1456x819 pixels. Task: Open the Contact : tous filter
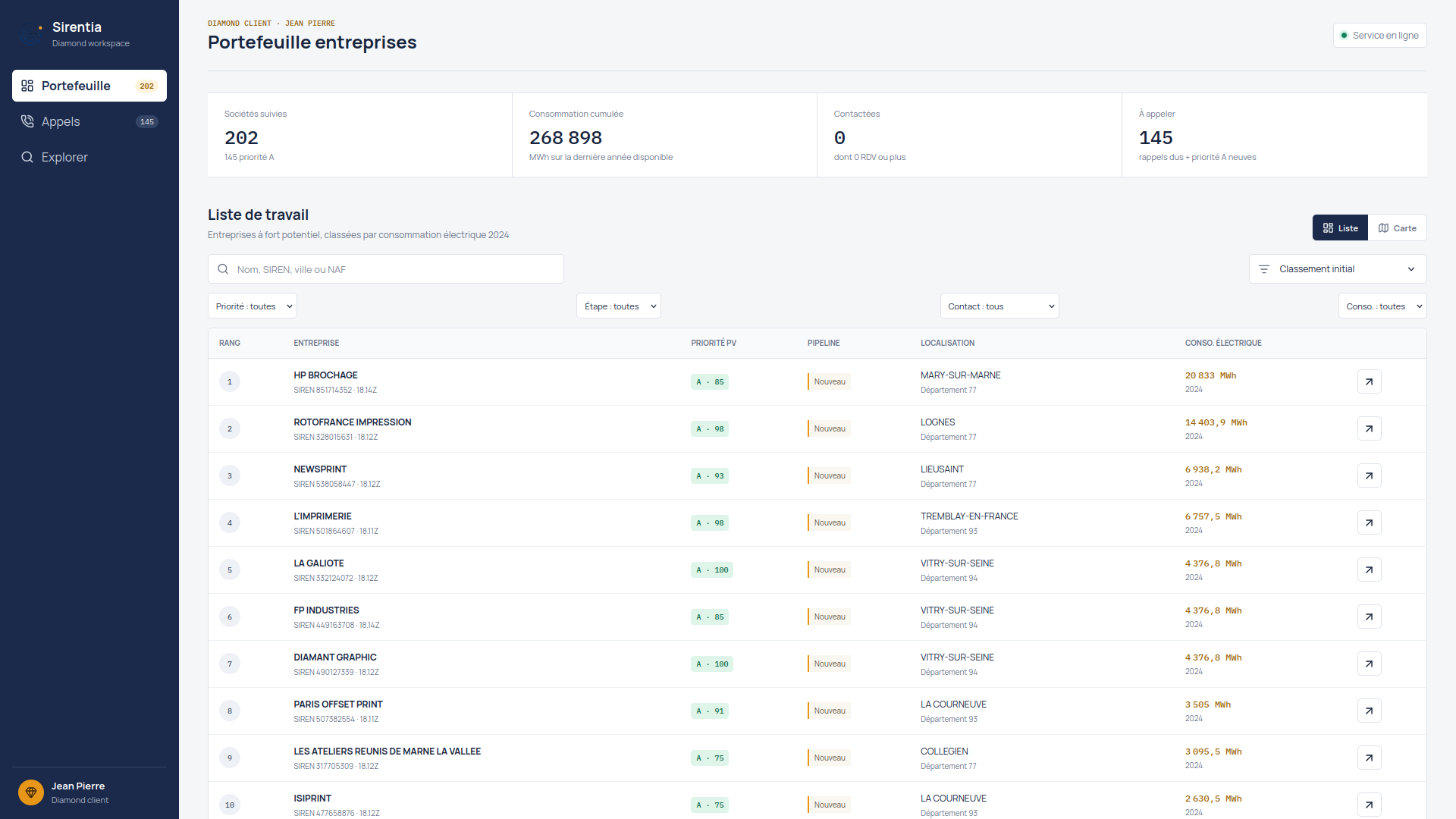coord(999,306)
